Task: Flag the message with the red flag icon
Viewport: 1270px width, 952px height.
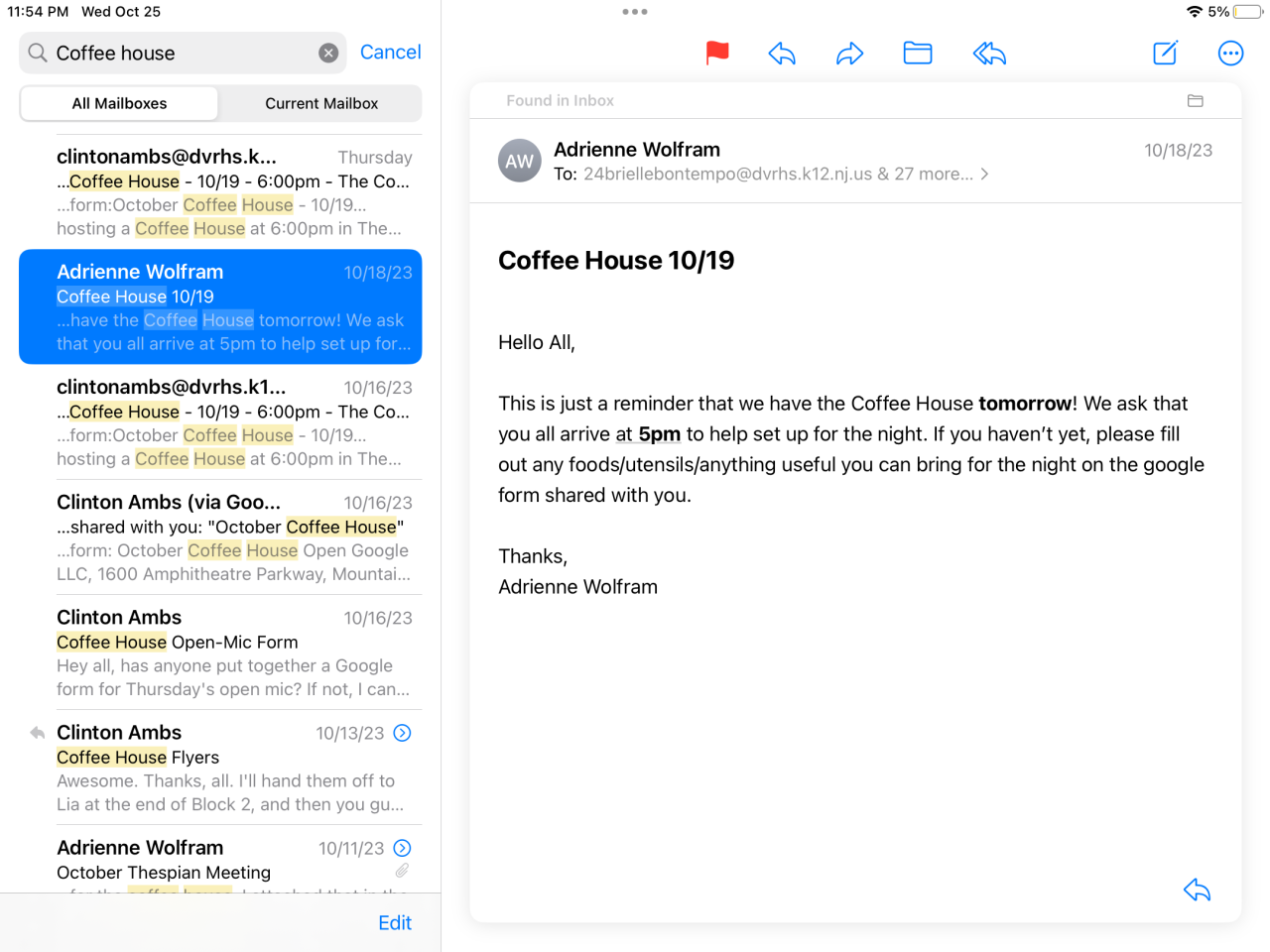Action: click(717, 54)
